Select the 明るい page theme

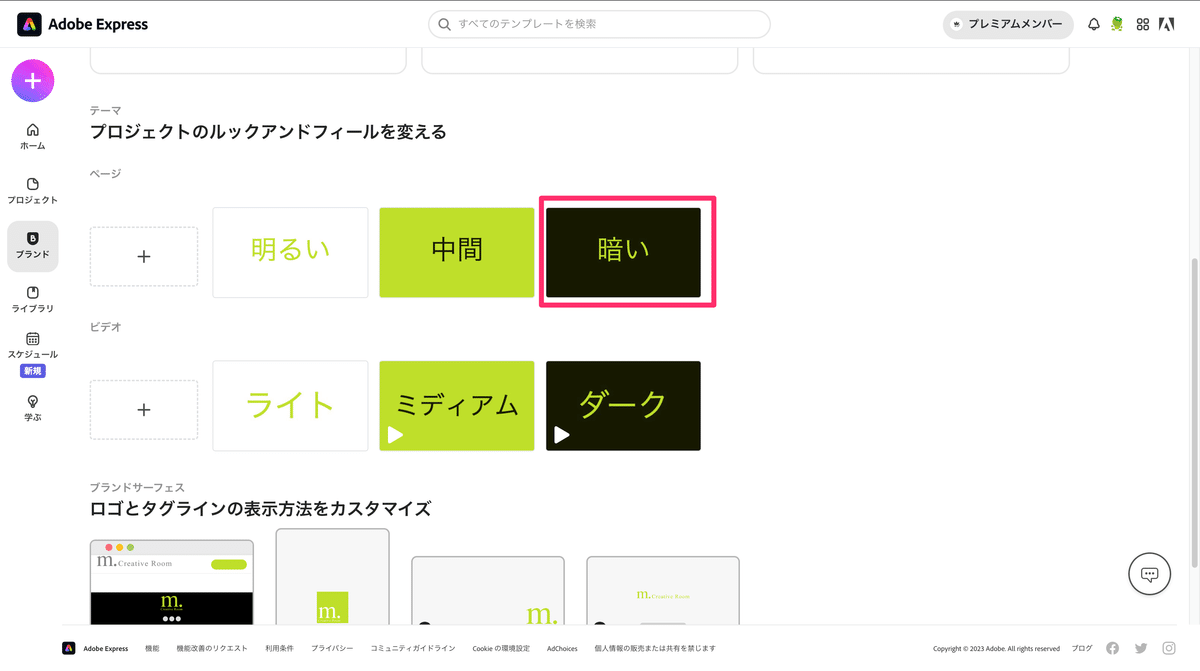(290, 252)
